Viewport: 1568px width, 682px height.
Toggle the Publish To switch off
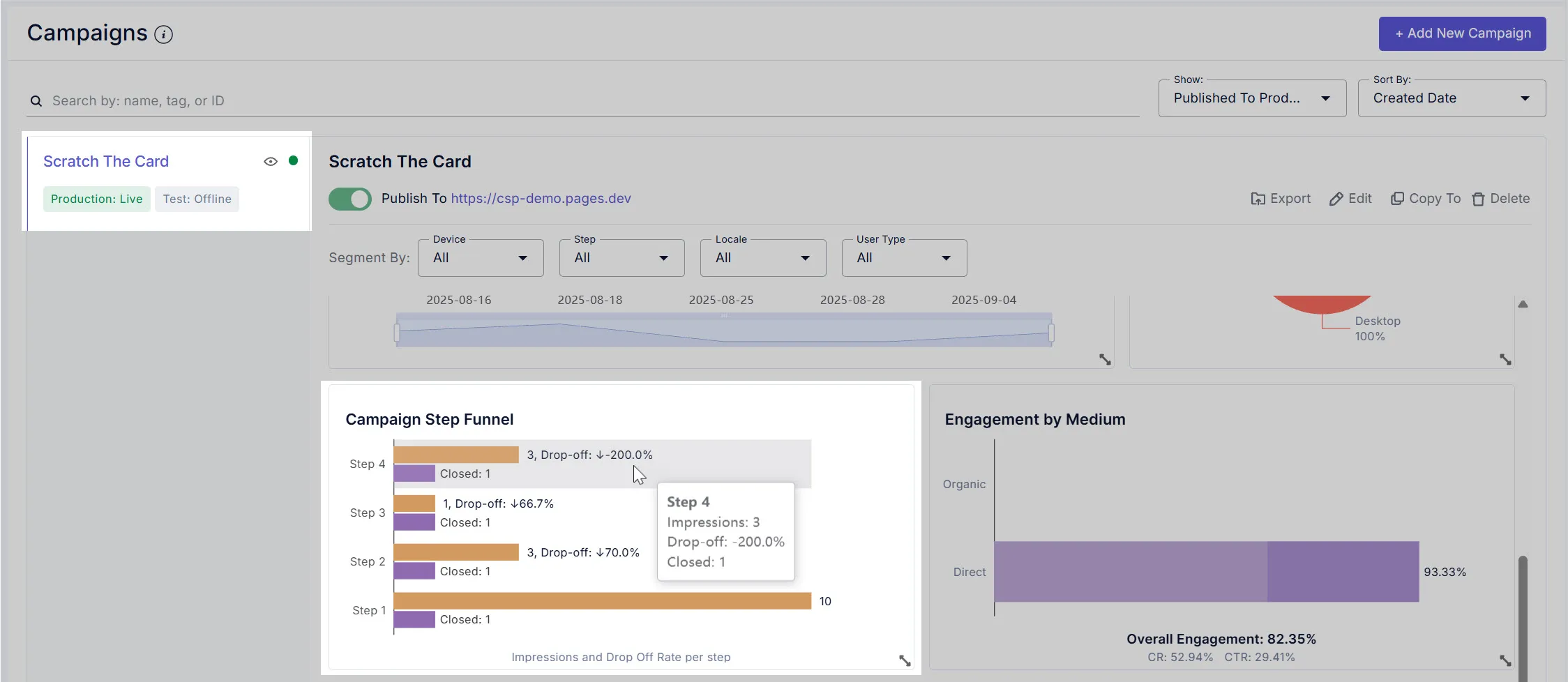pyautogui.click(x=350, y=199)
